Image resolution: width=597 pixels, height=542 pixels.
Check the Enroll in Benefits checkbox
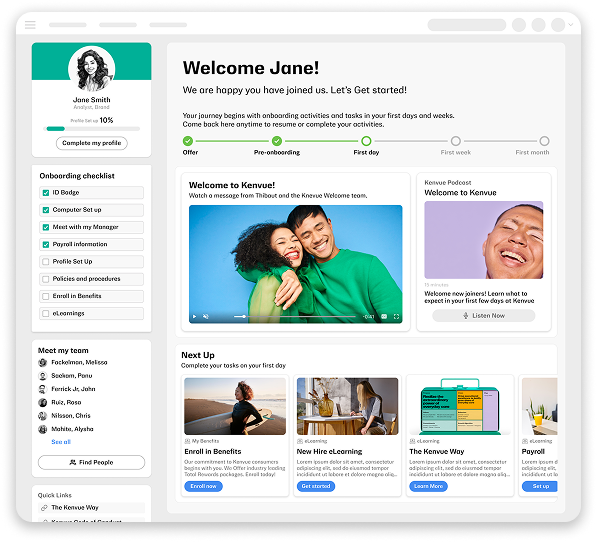(46, 296)
